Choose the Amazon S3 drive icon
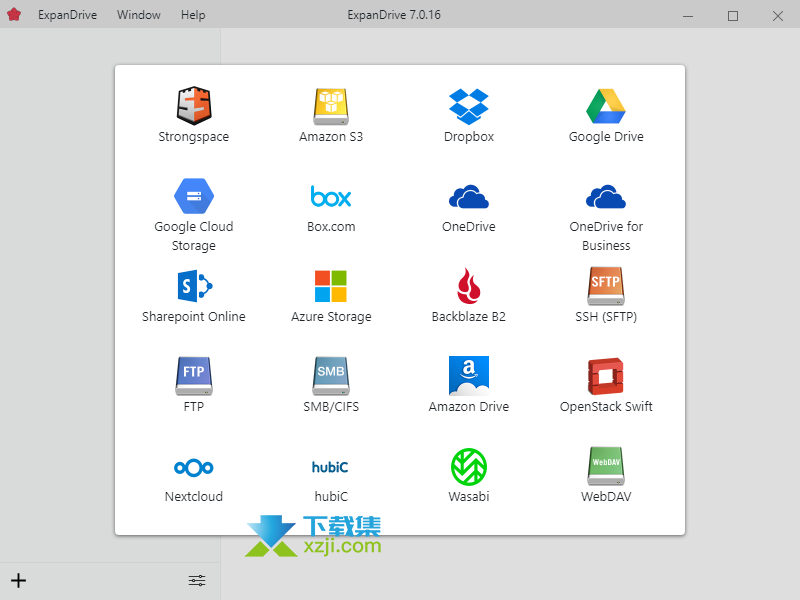This screenshot has width=800, height=600. click(x=331, y=106)
